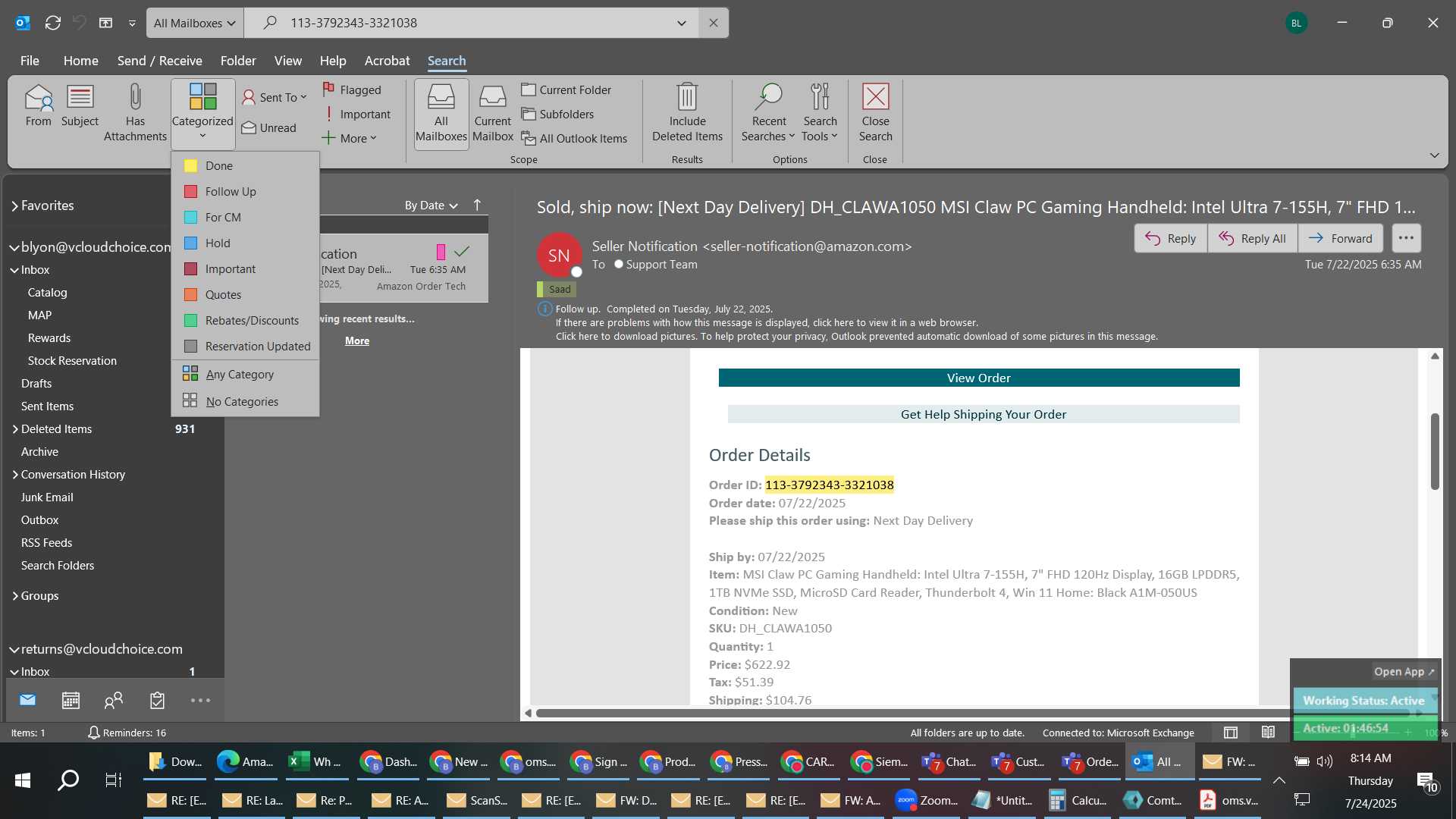This screenshot has height=819, width=1456.
Task: Choose the Quotes category
Action: pos(245,294)
